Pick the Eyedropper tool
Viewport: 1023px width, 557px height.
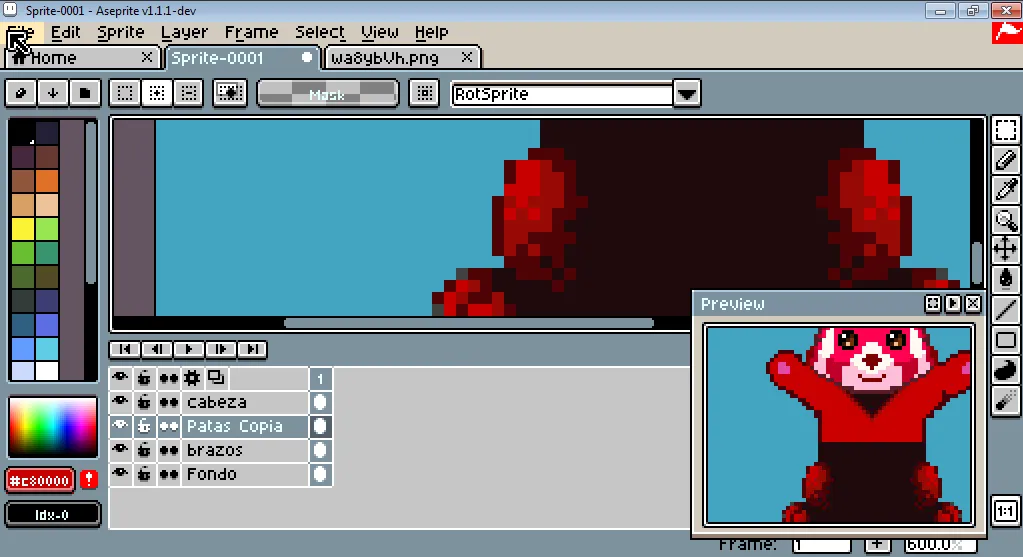(1005, 190)
